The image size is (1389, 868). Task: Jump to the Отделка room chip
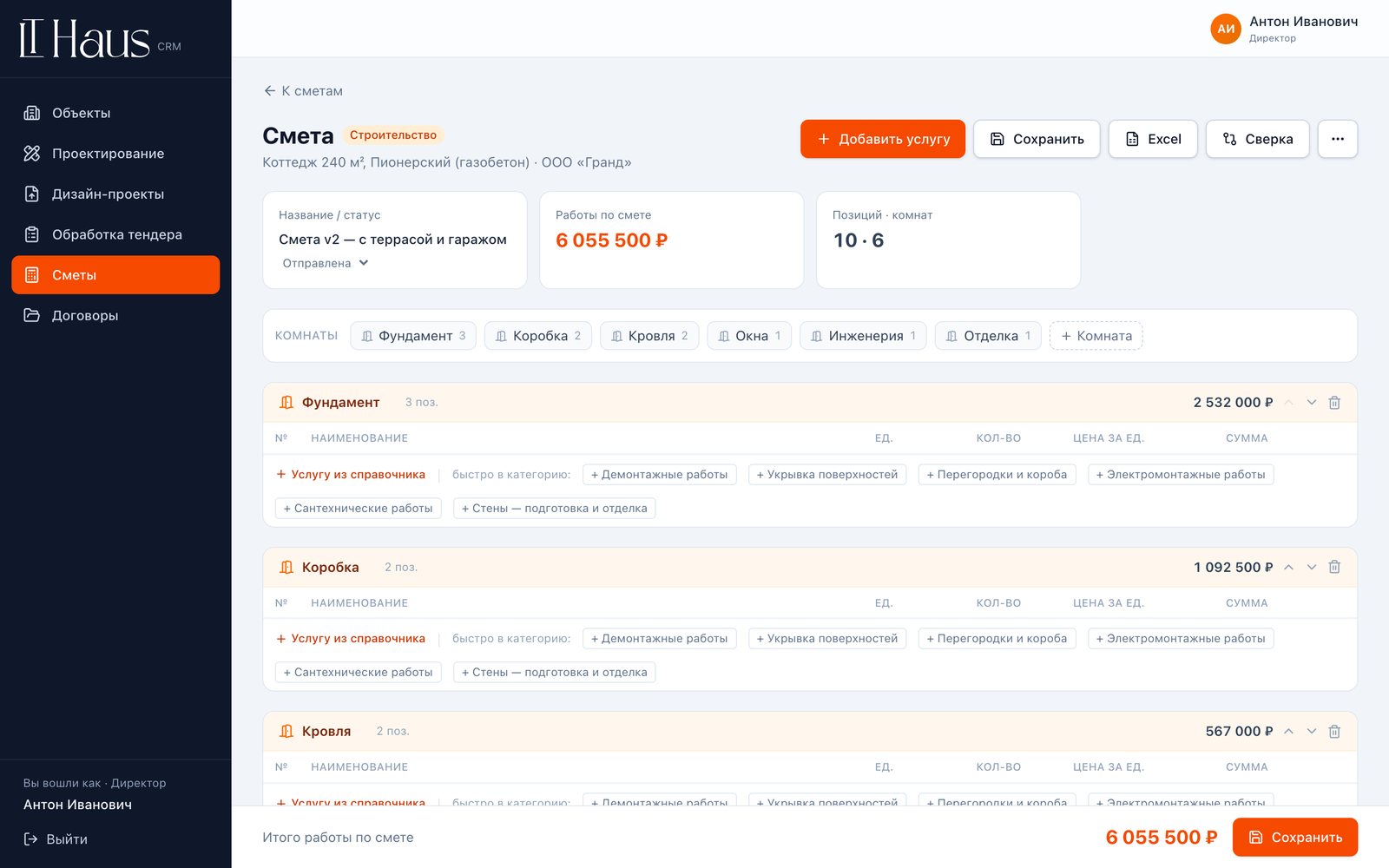tap(988, 336)
